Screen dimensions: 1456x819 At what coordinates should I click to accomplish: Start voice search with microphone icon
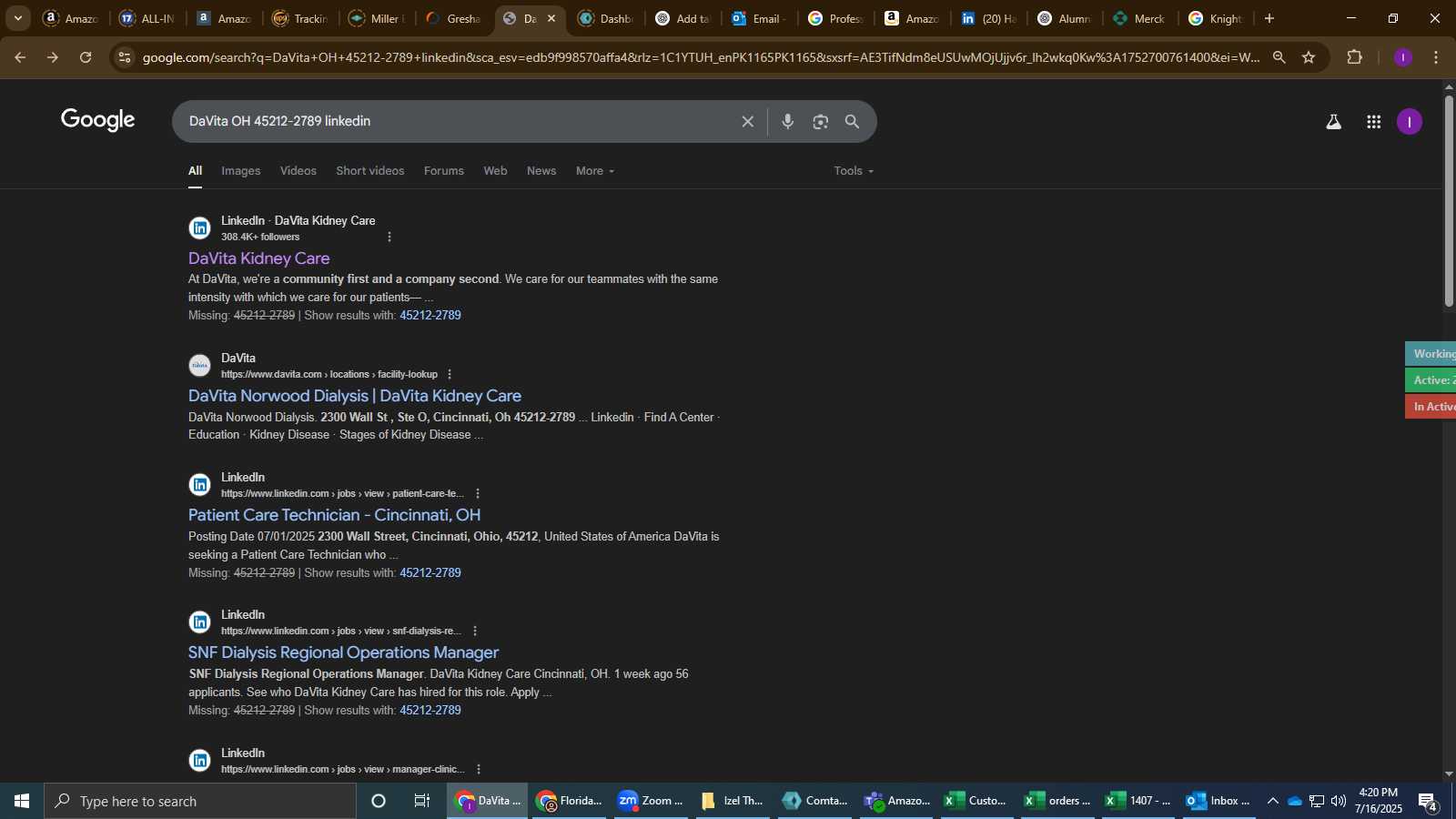coord(788,122)
